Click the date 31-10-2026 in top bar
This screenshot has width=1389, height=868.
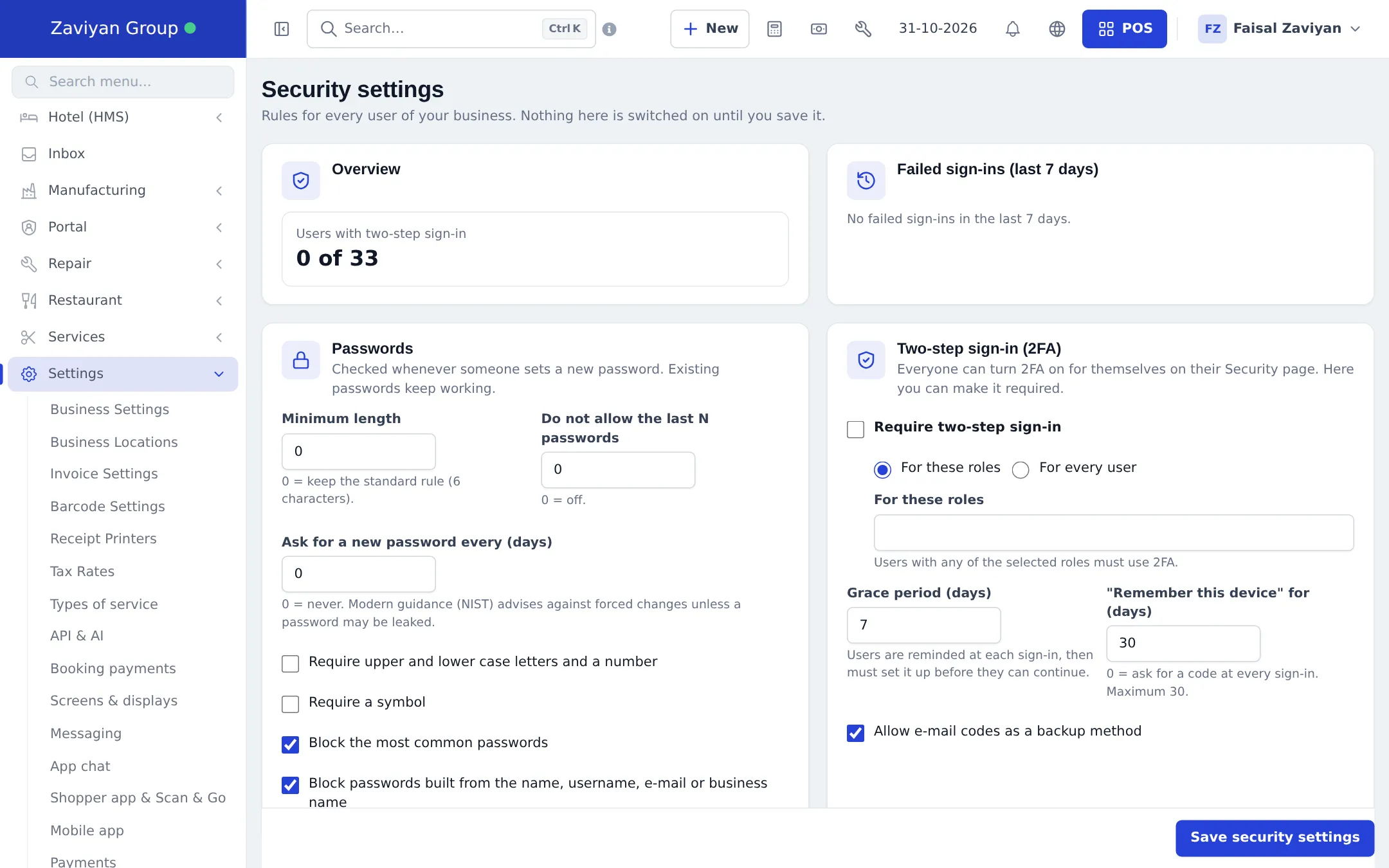click(938, 29)
